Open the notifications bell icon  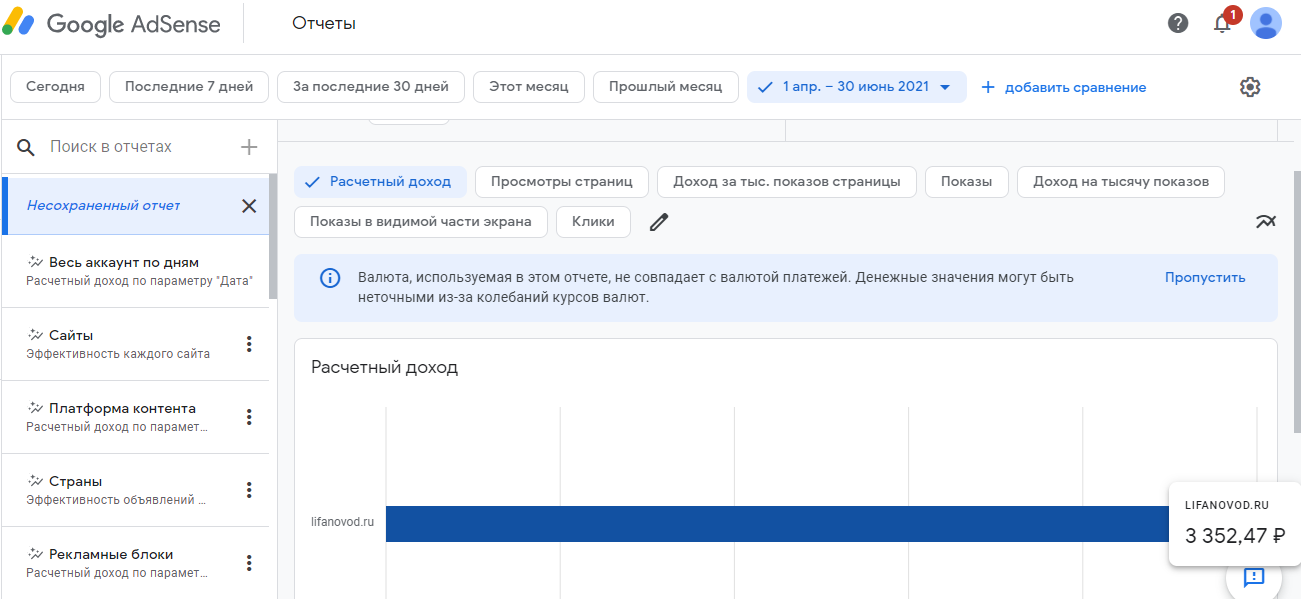coord(1222,23)
